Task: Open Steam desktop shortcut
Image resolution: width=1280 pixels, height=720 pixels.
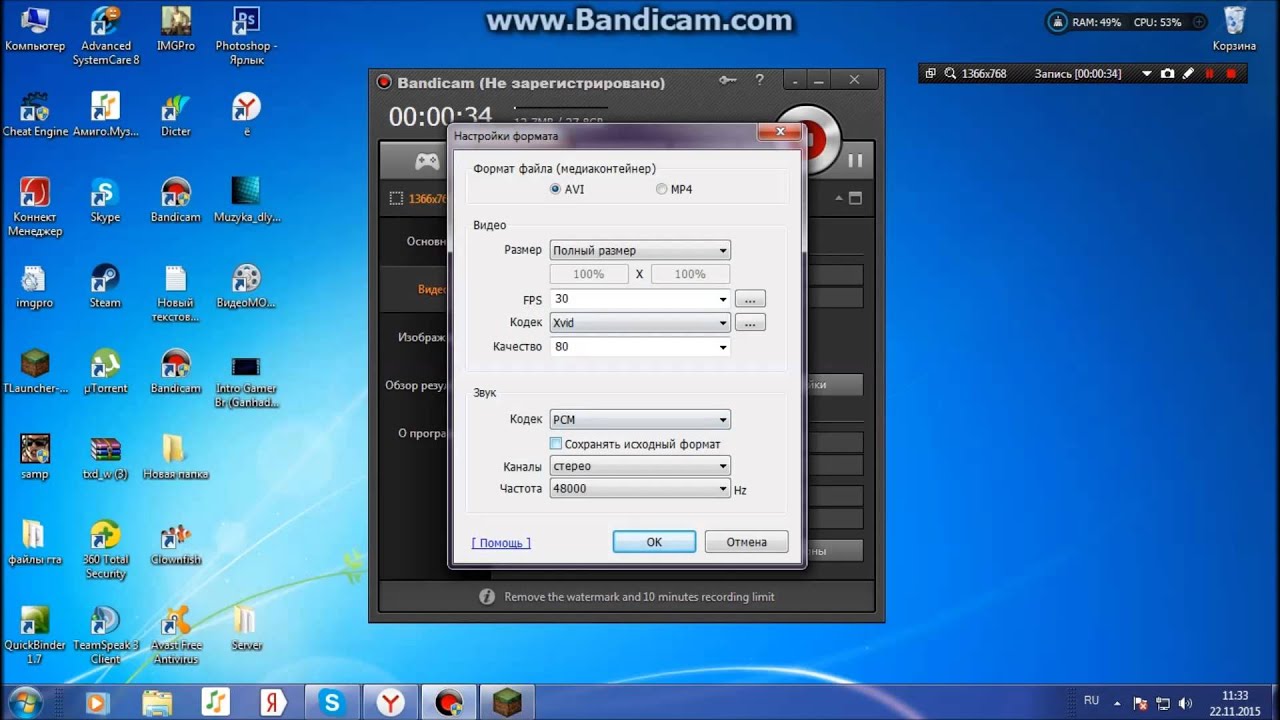Action: coord(105,285)
